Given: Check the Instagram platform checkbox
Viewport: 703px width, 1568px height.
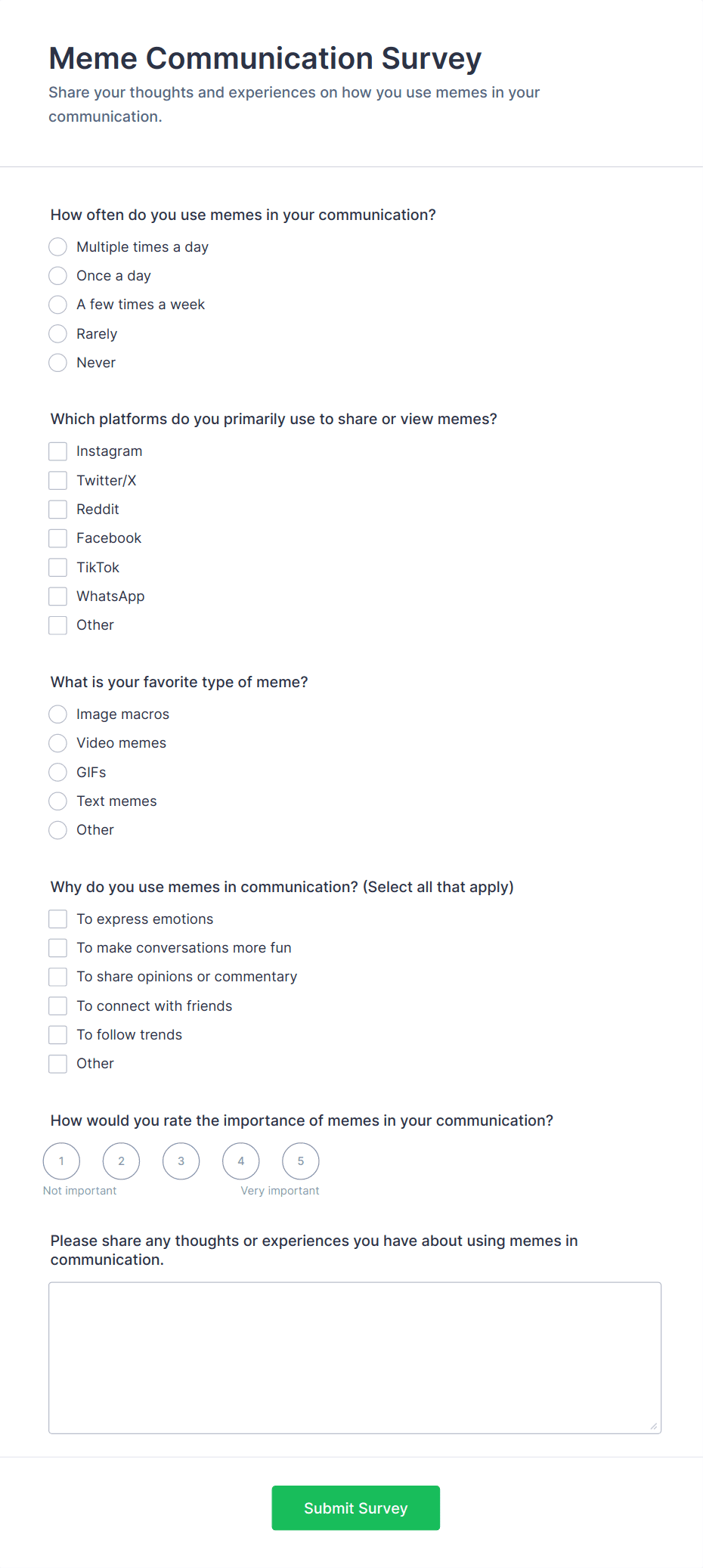Looking at the screenshot, I should pos(57,451).
